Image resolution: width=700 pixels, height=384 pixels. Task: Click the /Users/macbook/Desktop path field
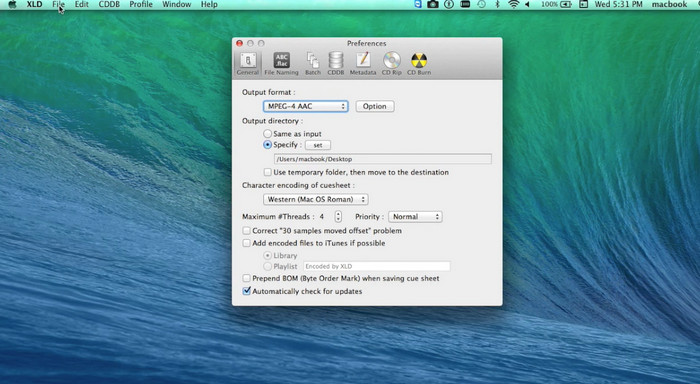click(x=383, y=159)
